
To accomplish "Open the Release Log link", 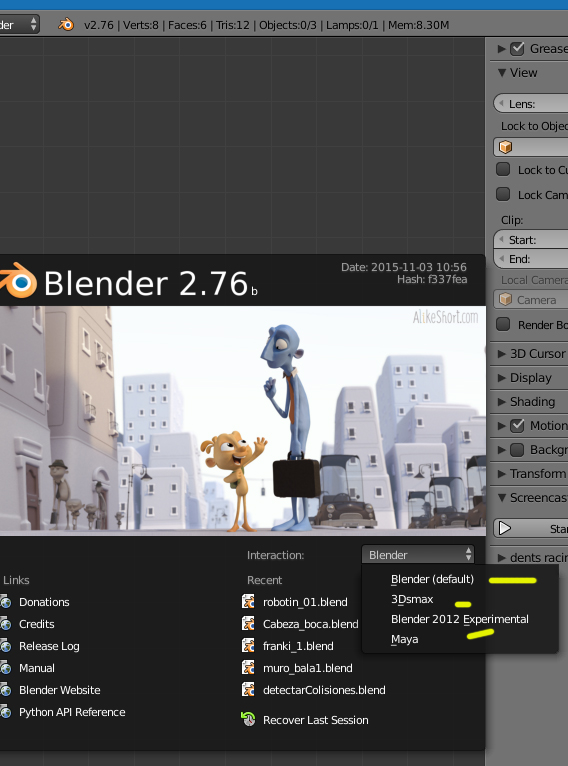I will click(x=49, y=646).
